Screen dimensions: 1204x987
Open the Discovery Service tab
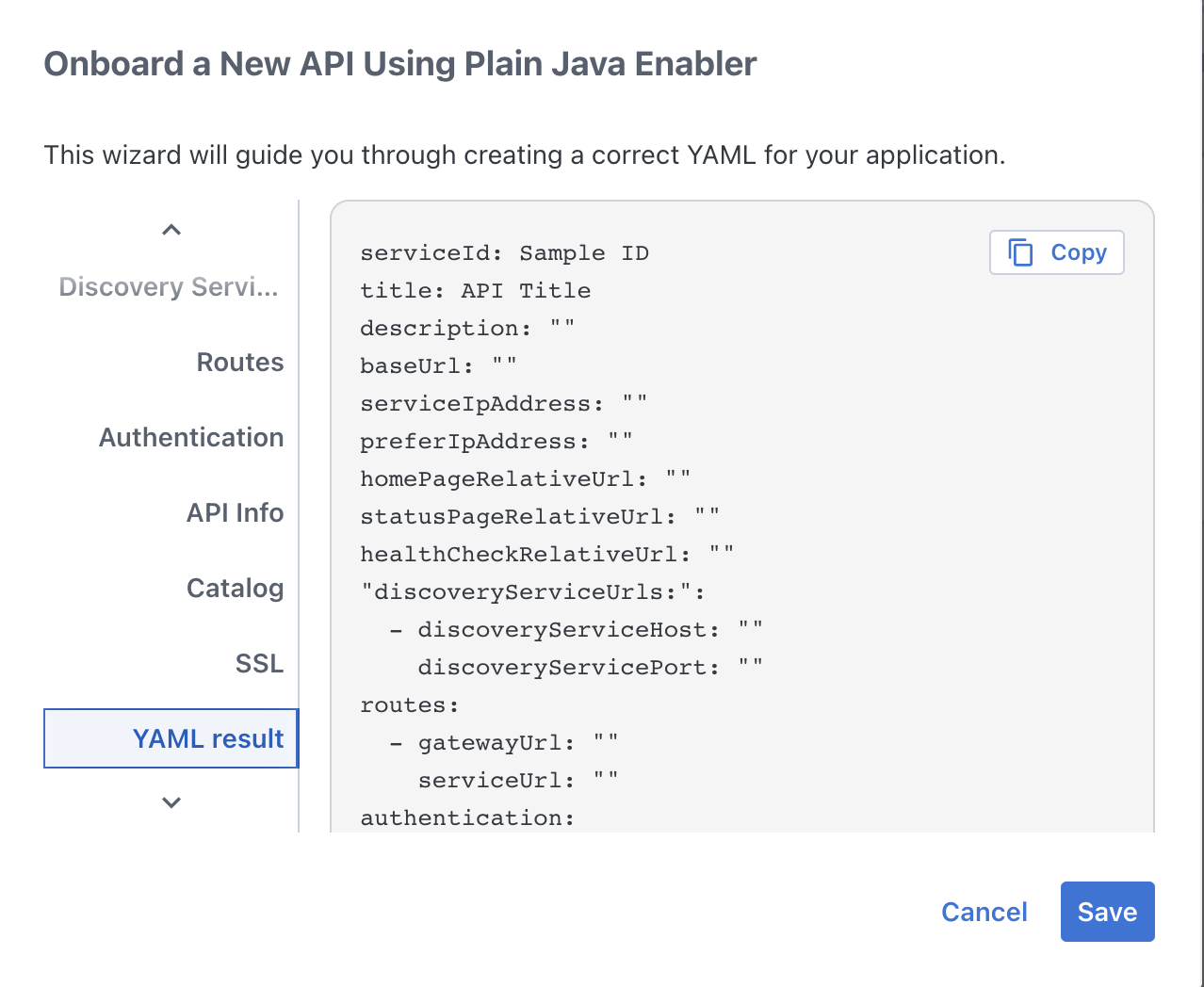click(x=169, y=286)
